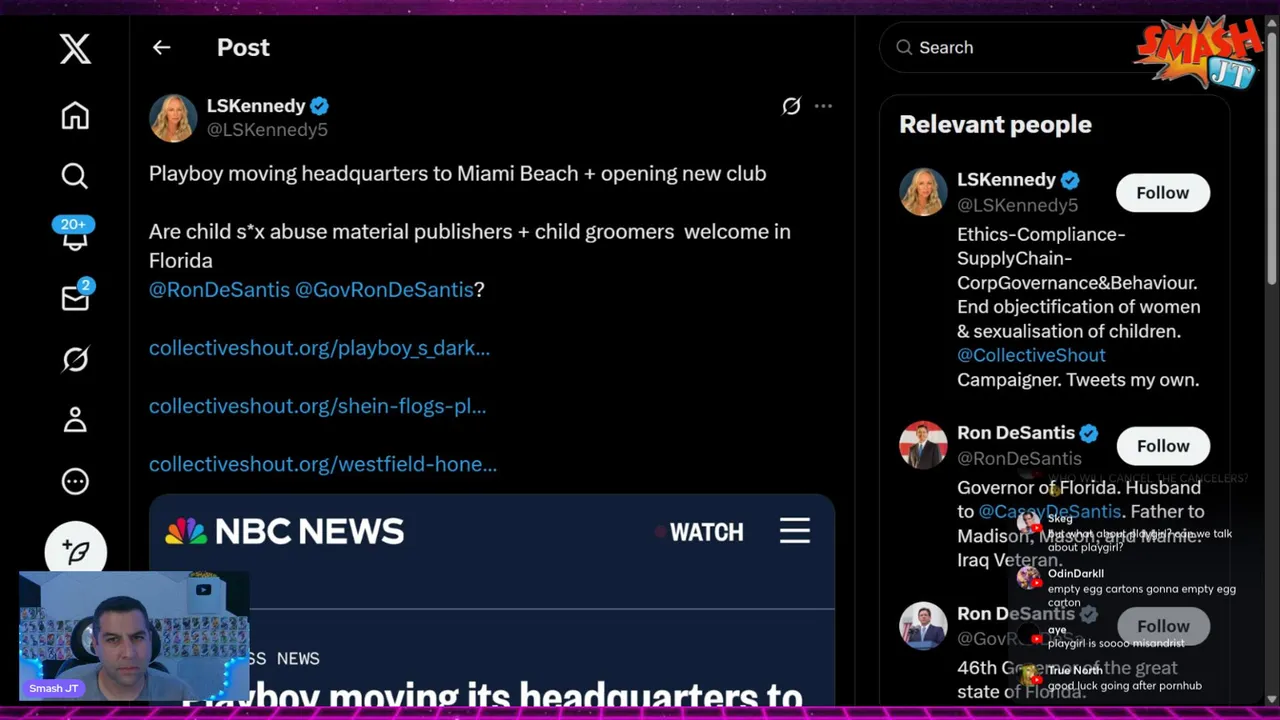The width and height of the screenshot is (1280, 720).
Task: Click Grok explain icon on the post
Action: (x=791, y=105)
